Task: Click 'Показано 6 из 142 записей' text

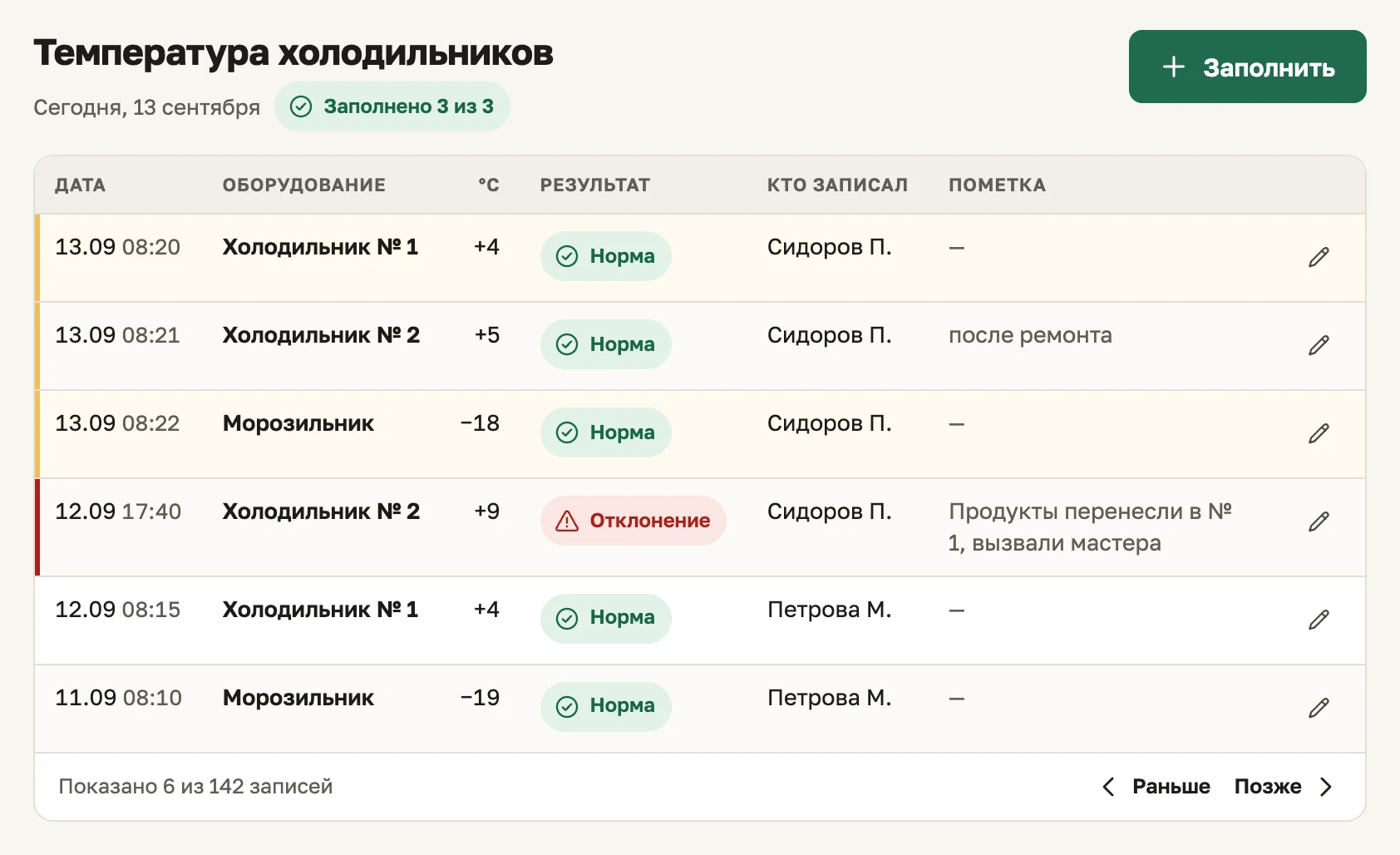Action: coord(195,786)
